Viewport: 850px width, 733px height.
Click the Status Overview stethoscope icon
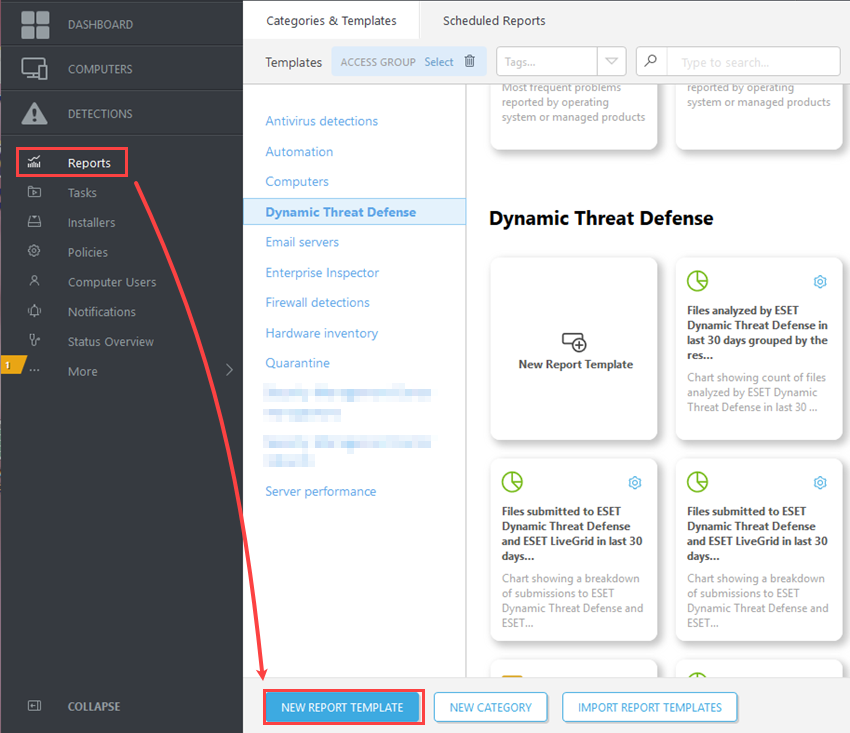point(34,340)
